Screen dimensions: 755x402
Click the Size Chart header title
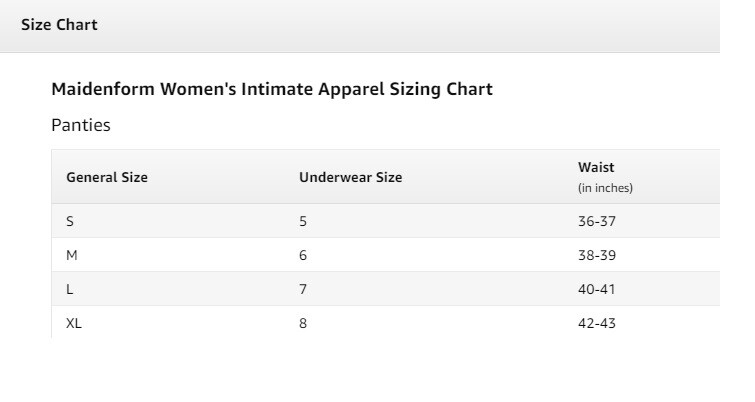click(x=59, y=25)
